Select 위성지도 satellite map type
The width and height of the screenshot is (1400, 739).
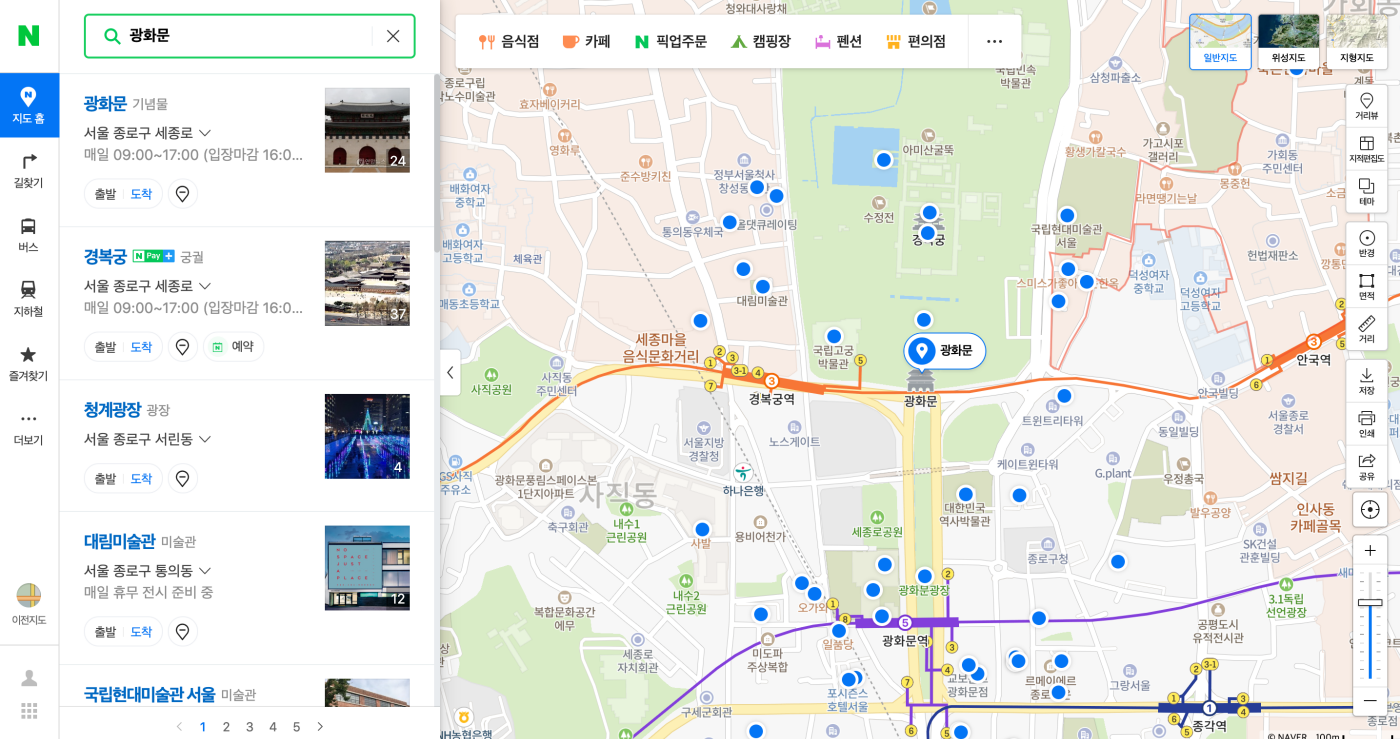(1288, 41)
